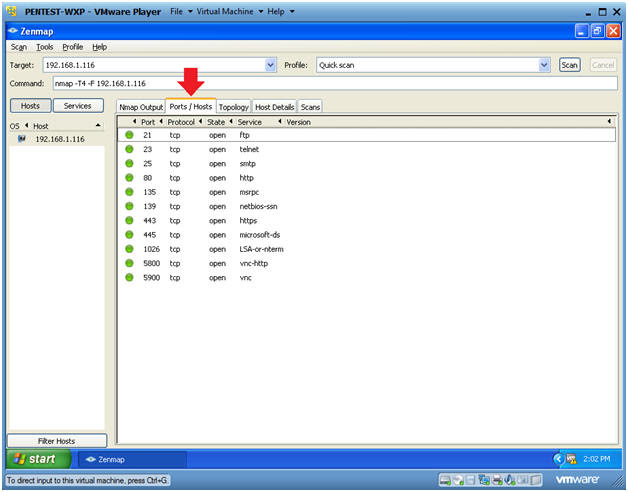The width and height of the screenshot is (628, 492).
Task: Toggle the Services view button
Action: (78, 106)
